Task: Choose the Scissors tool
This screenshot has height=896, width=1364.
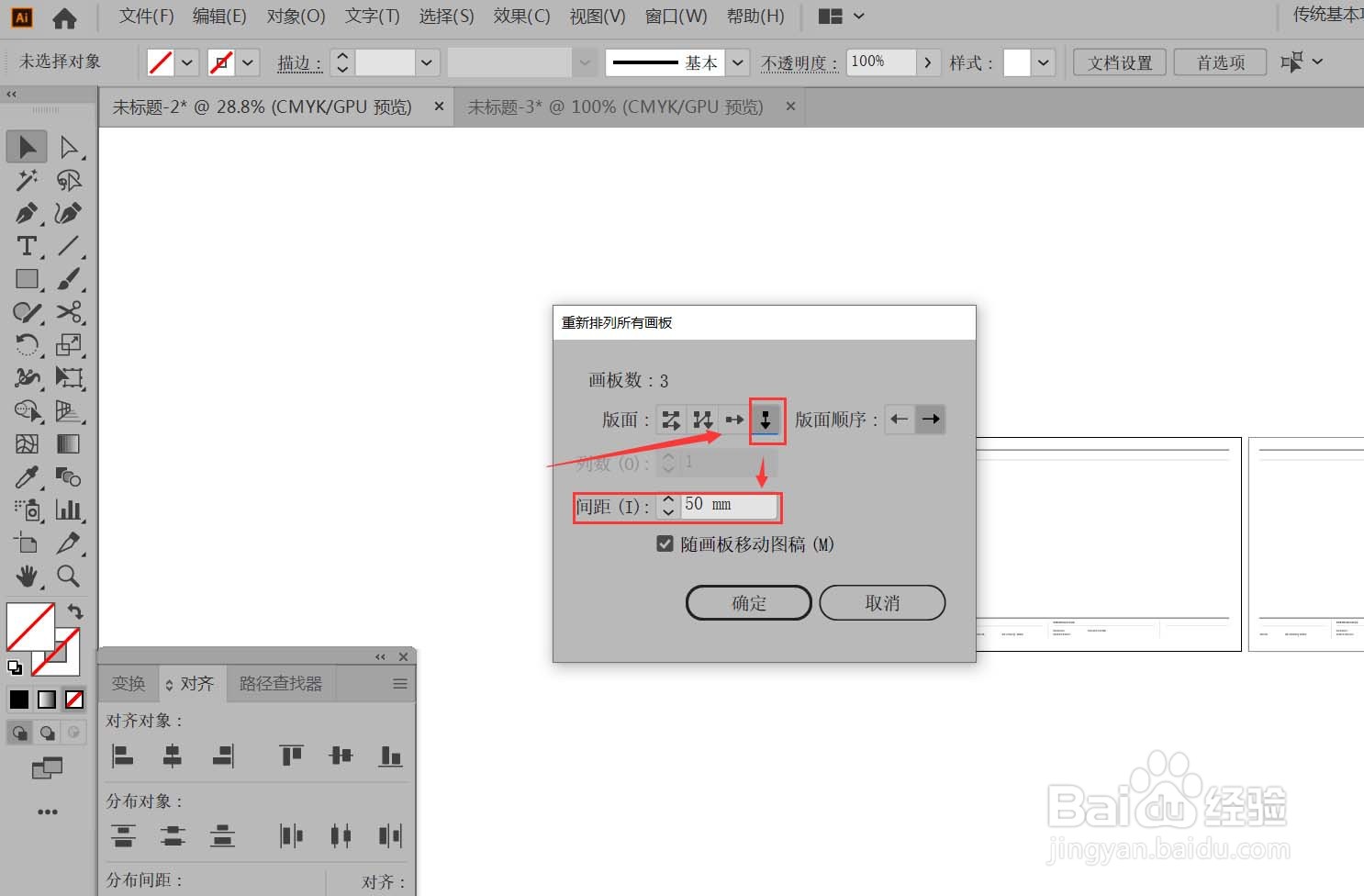Action: pyautogui.click(x=68, y=312)
